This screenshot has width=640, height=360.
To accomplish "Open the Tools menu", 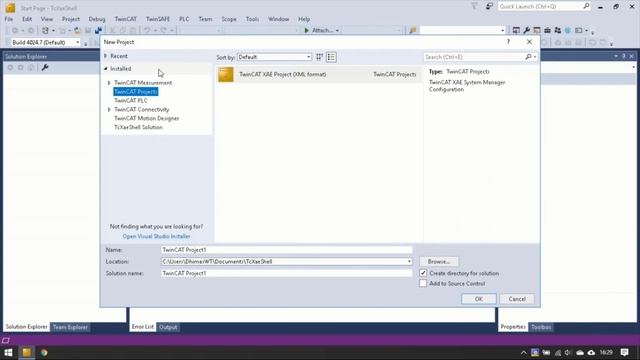I will 252,19.
